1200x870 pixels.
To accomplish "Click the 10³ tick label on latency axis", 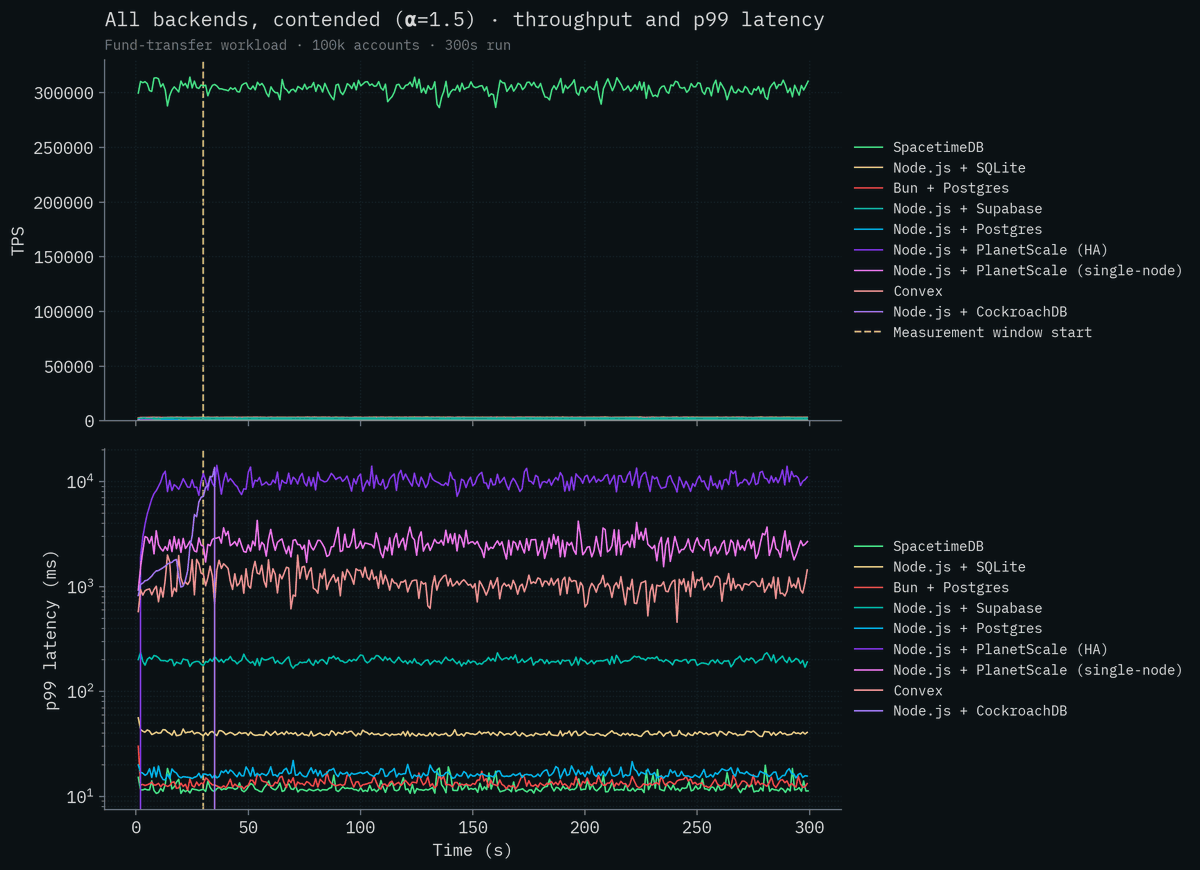I will [x=81, y=587].
